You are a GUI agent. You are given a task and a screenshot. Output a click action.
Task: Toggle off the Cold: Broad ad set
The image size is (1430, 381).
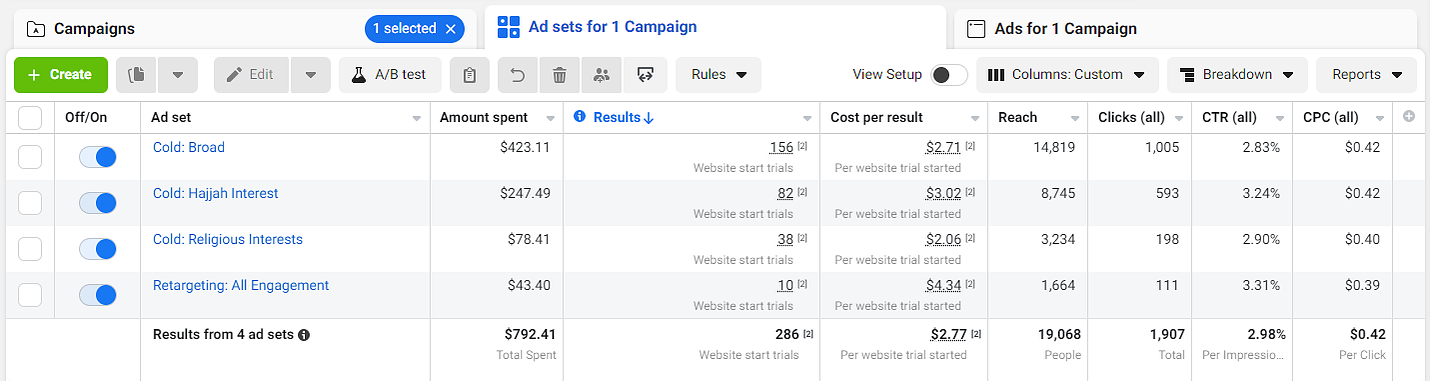[x=98, y=157]
